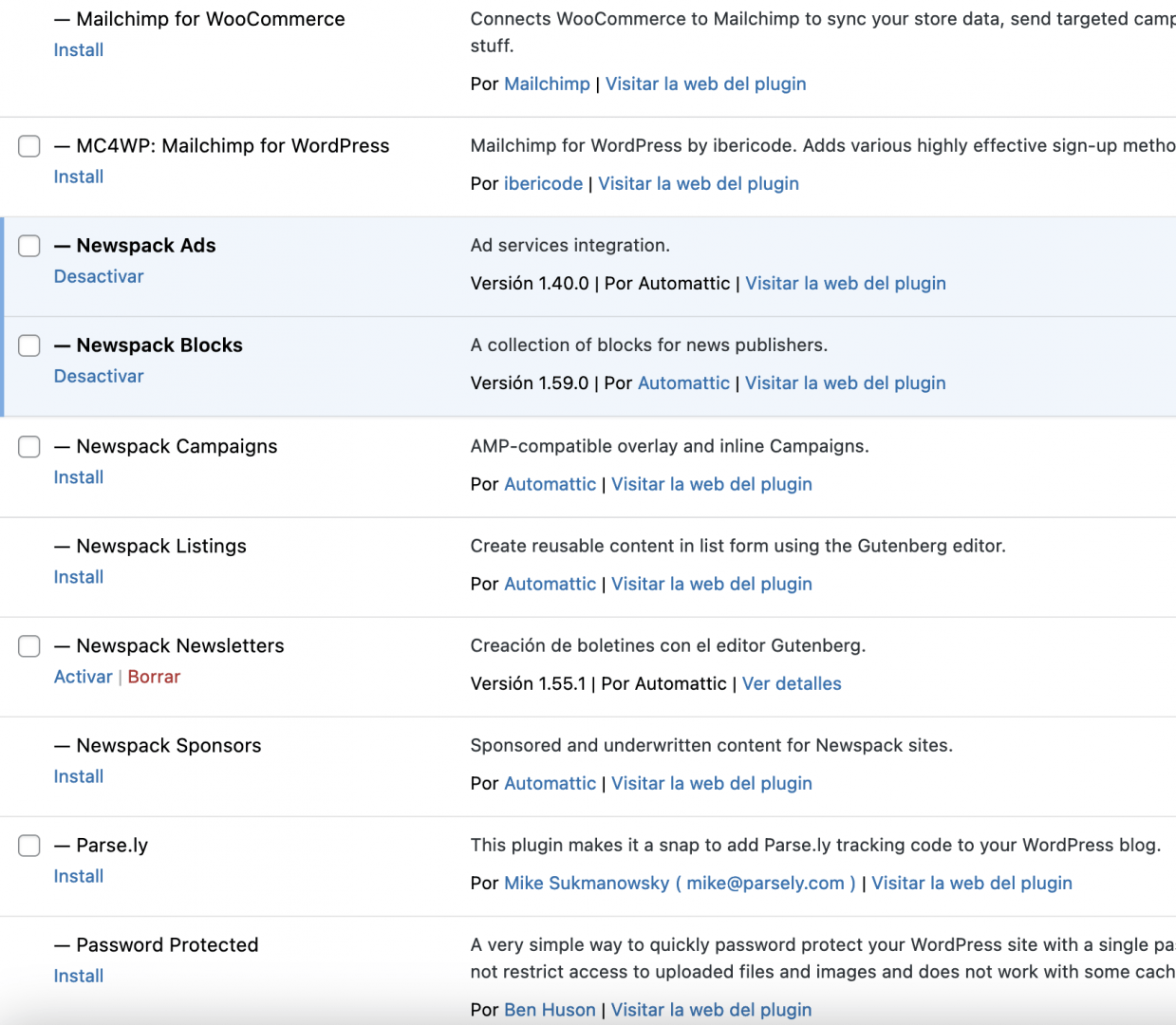Visitar la web del plugin for Parse.ly

coord(972,883)
